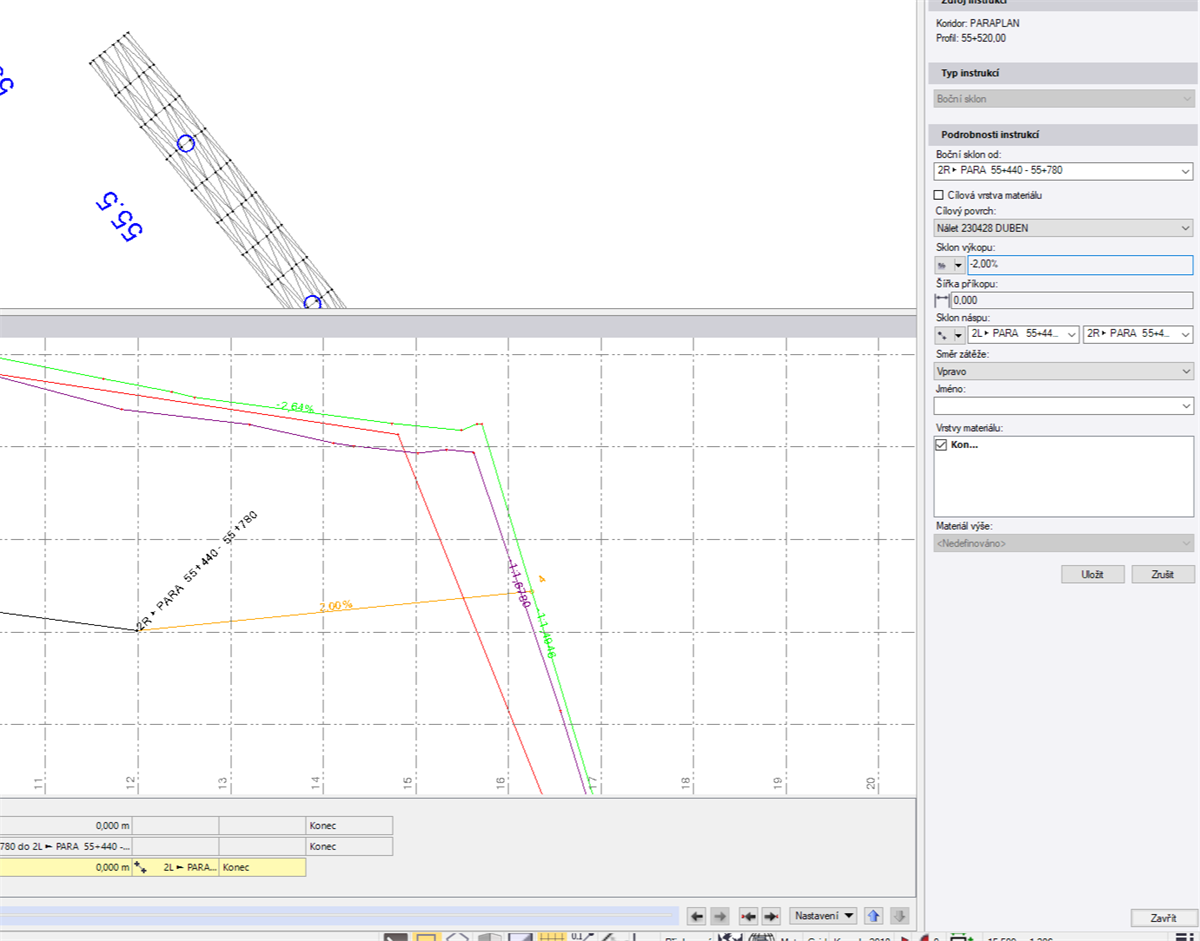
Task: Click the percent slope format icon
Action: (x=942, y=265)
